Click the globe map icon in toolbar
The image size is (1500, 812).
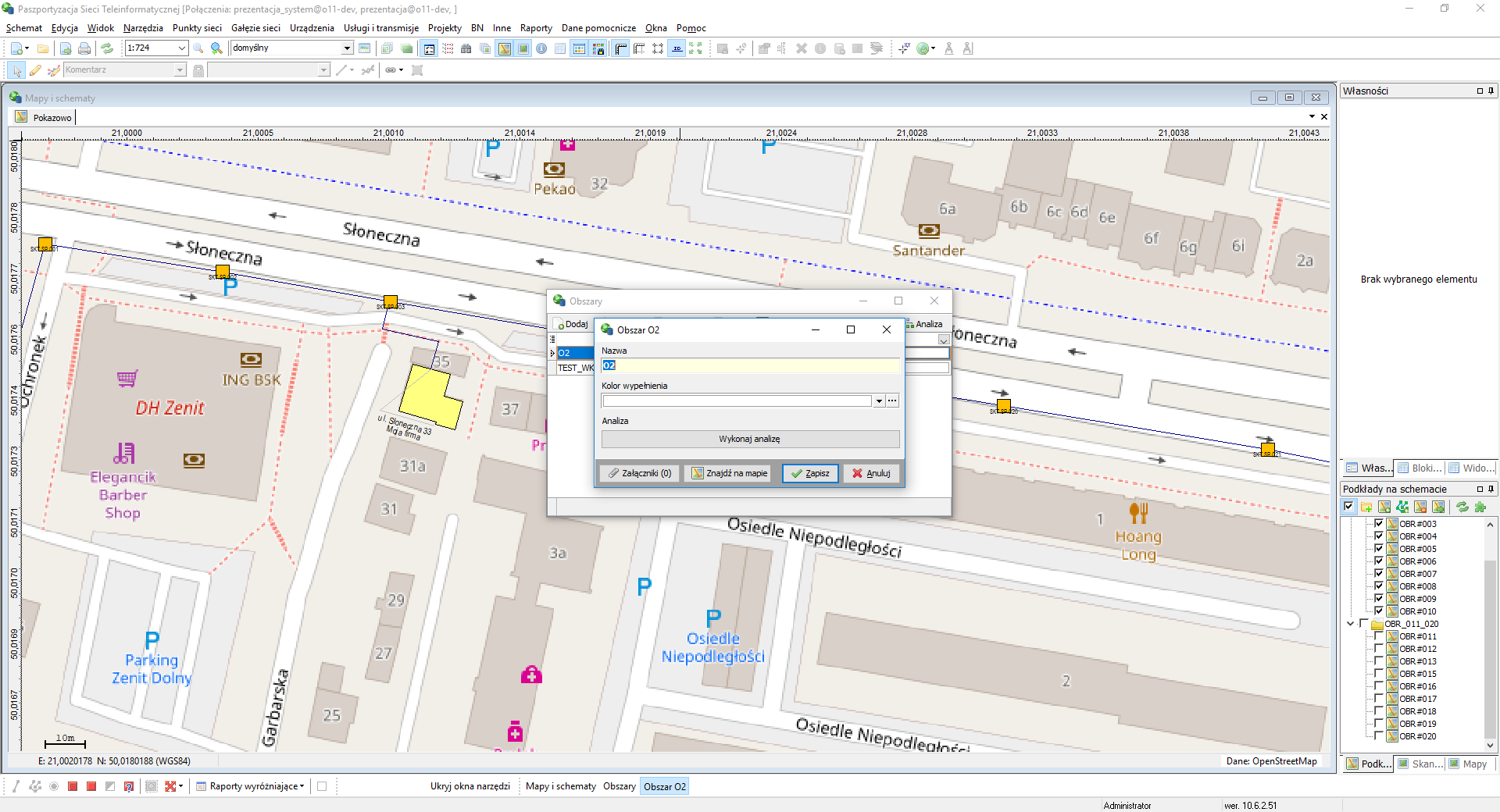[923, 48]
